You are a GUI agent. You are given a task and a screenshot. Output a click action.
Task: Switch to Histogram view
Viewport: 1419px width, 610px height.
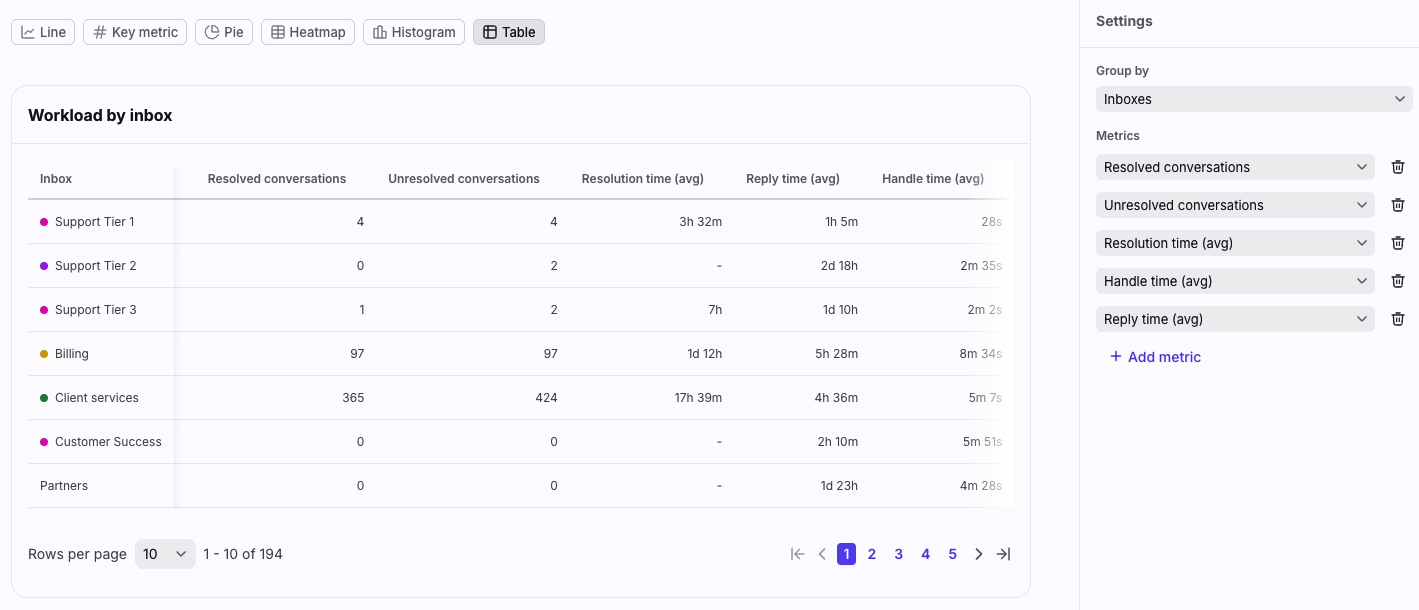click(x=414, y=32)
